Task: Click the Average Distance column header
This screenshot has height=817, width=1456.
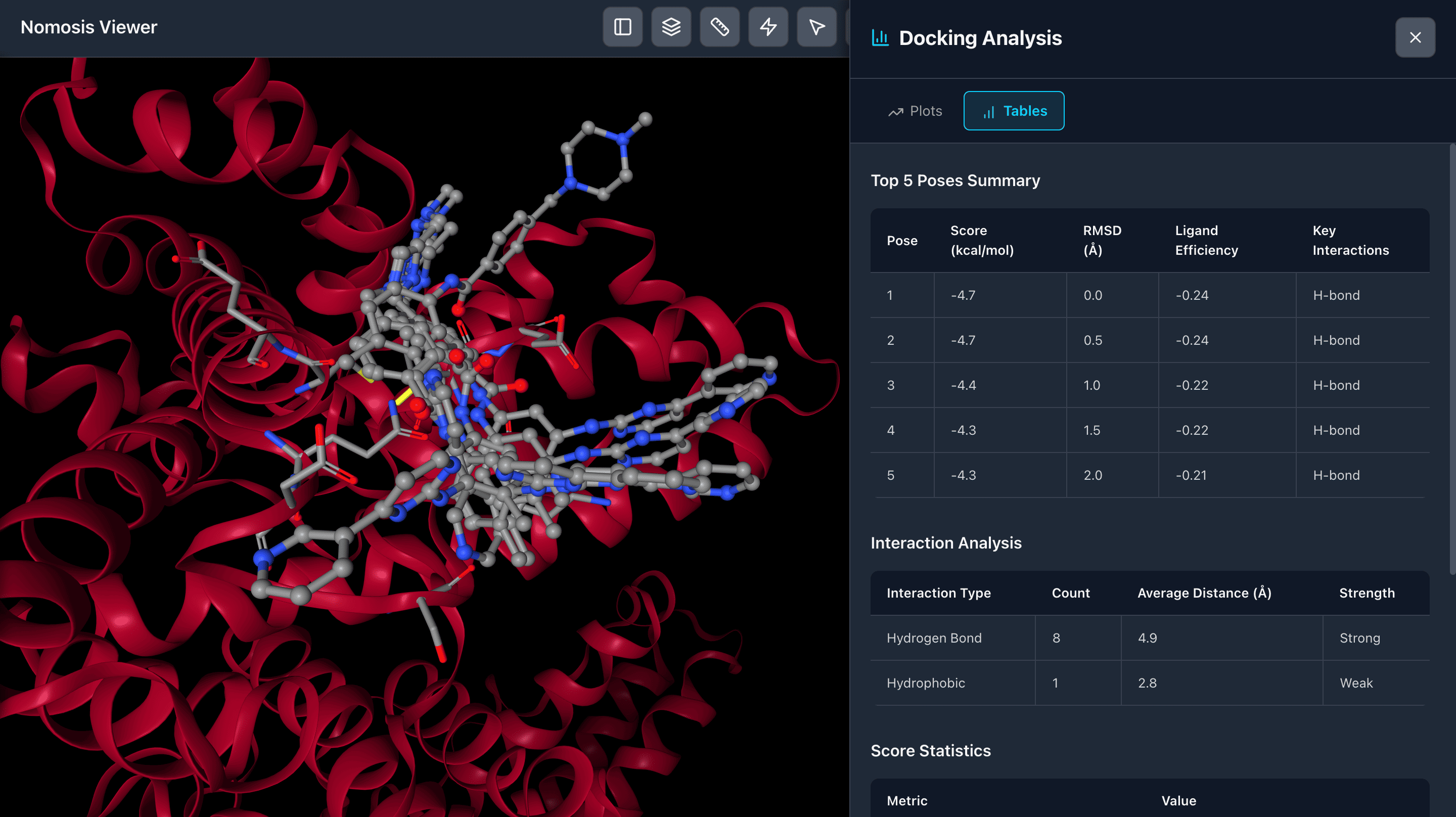Action: tap(1204, 593)
